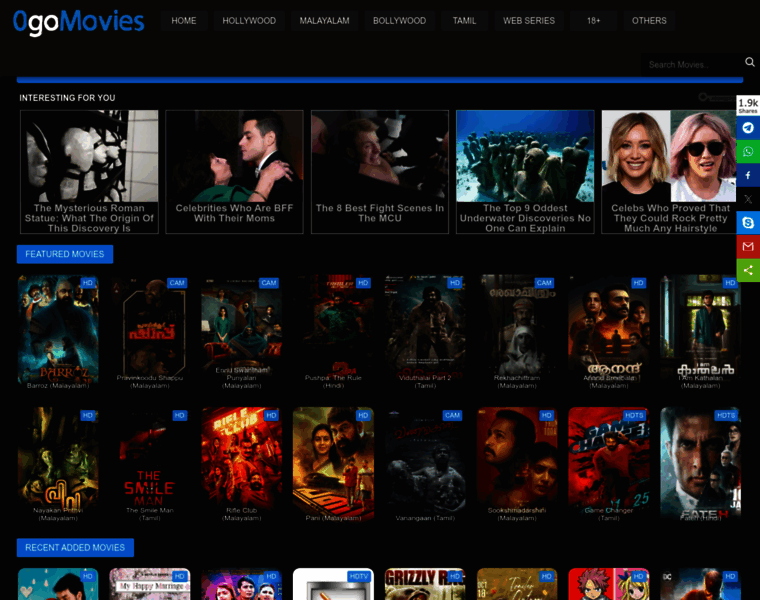Open Celebrities BFF With Their Moms article
This screenshot has height=600, width=760.
pyautogui.click(x=235, y=172)
